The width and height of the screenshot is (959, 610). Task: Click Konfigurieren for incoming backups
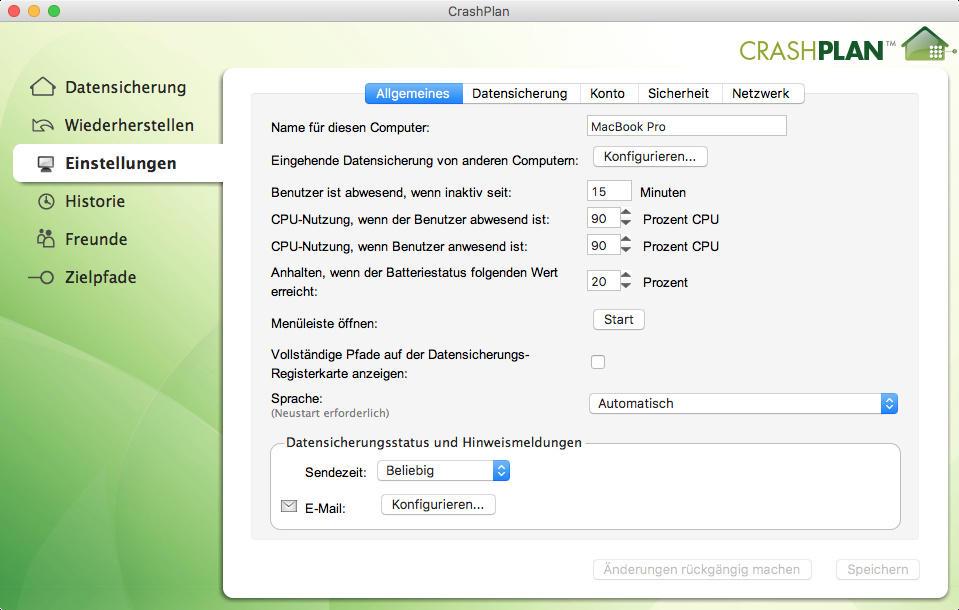(x=650, y=157)
